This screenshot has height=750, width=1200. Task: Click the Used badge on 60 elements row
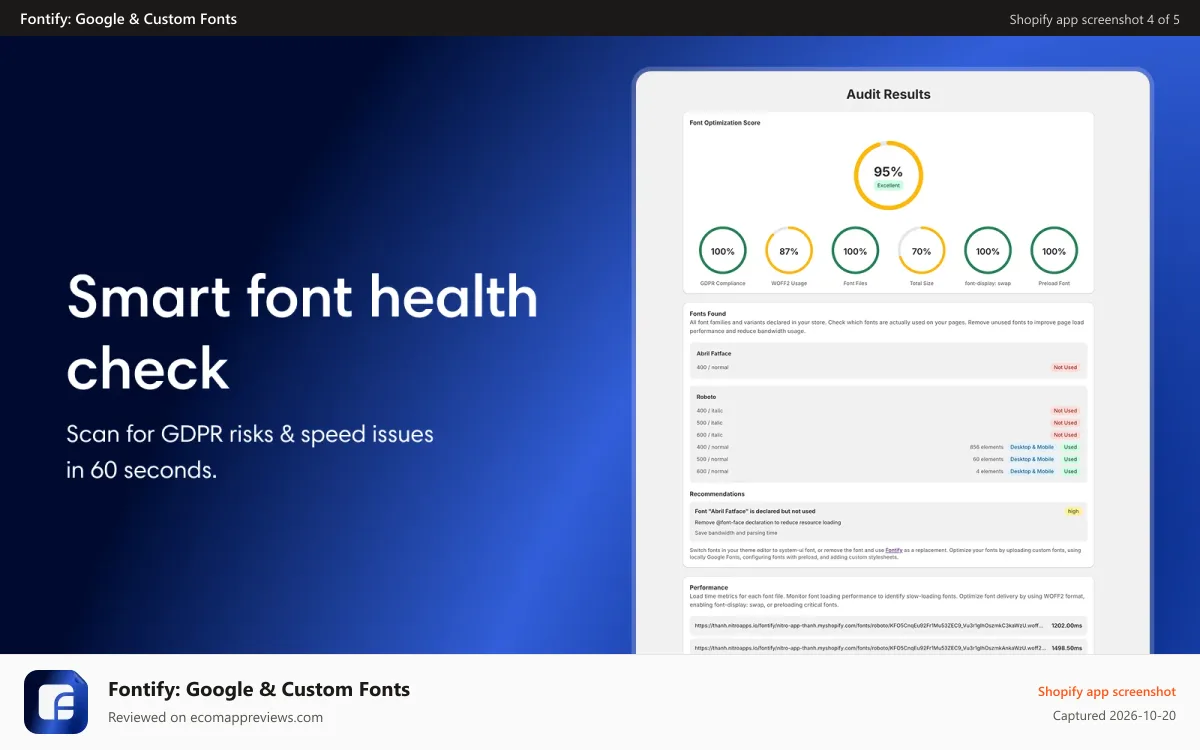click(x=1071, y=459)
